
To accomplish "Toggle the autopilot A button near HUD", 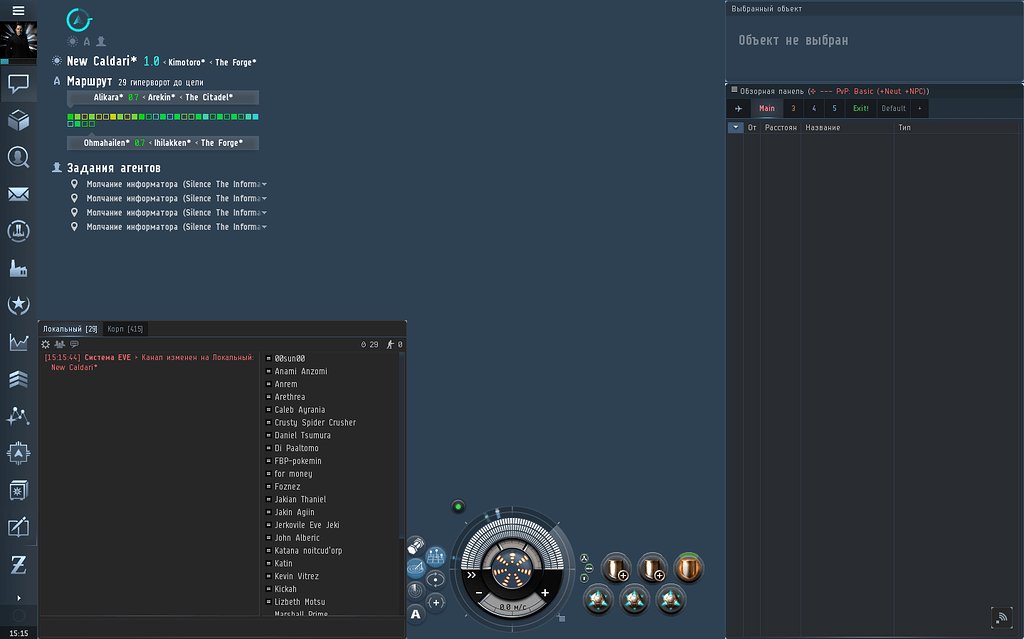I will pyautogui.click(x=416, y=614).
